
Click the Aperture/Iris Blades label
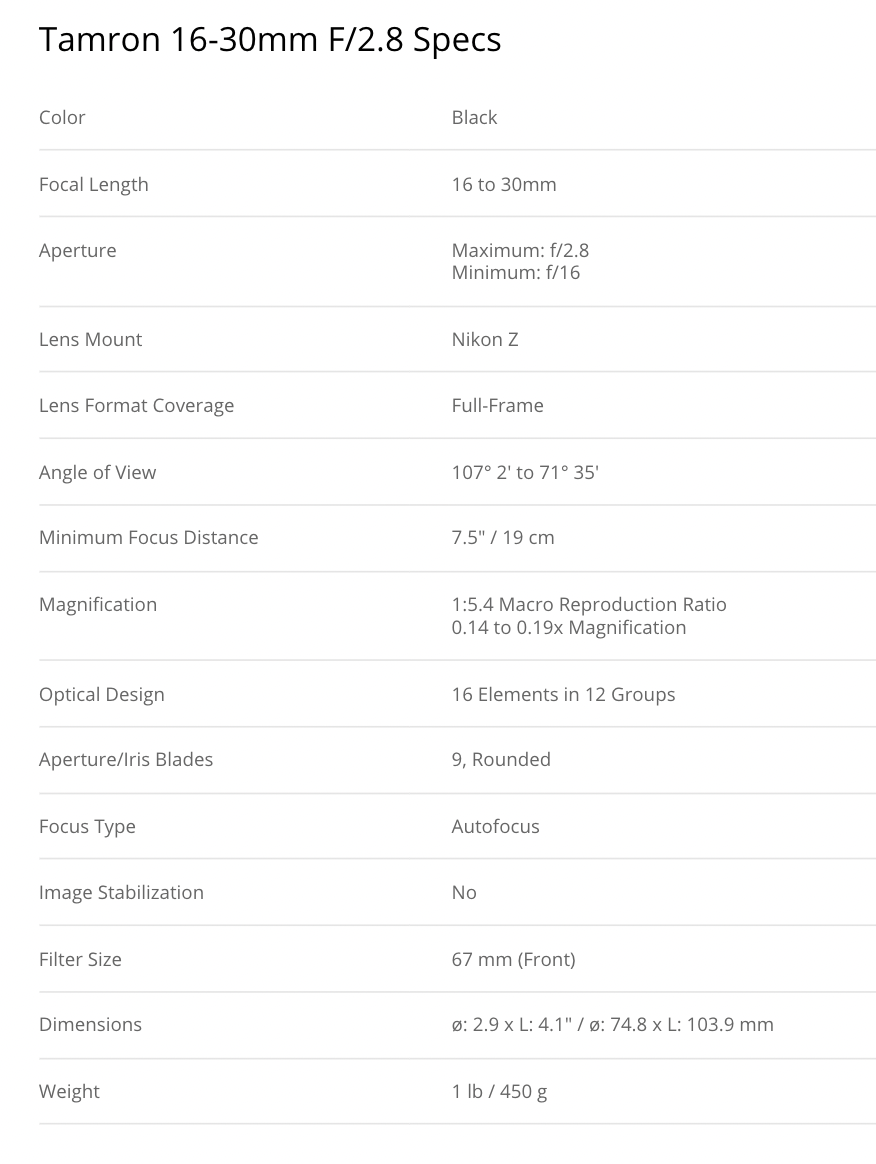[x=126, y=759]
